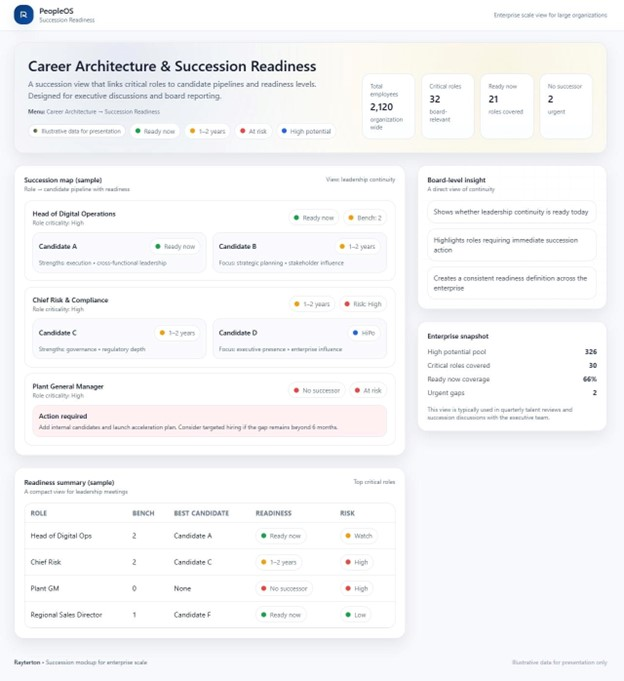Select the 'Ready now' legend chip in header
Viewport: 624px width, 681px height.
[x=155, y=131]
